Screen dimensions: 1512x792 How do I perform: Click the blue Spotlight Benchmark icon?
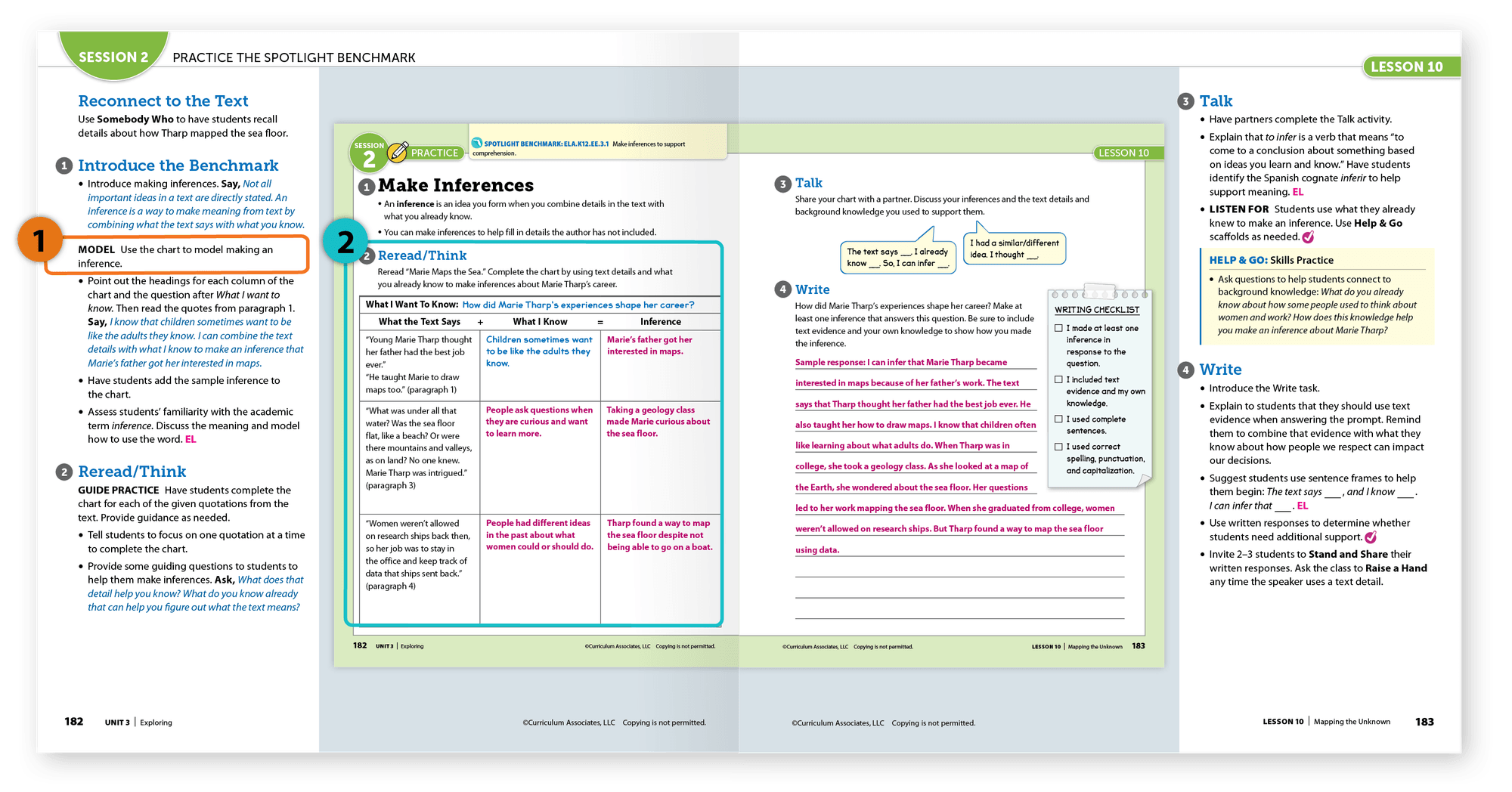tap(477, 143)
